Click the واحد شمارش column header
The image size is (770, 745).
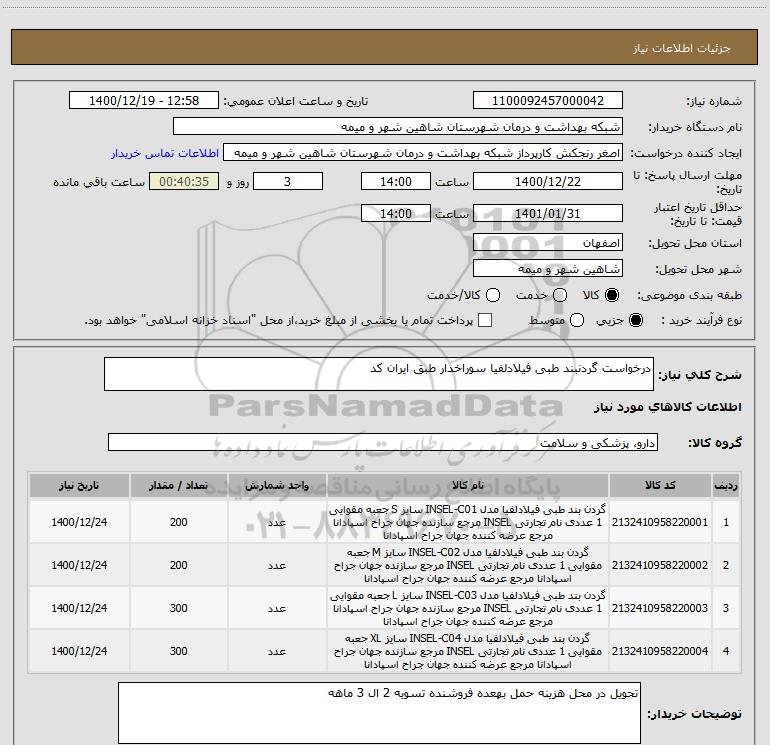tap(277, 486)
